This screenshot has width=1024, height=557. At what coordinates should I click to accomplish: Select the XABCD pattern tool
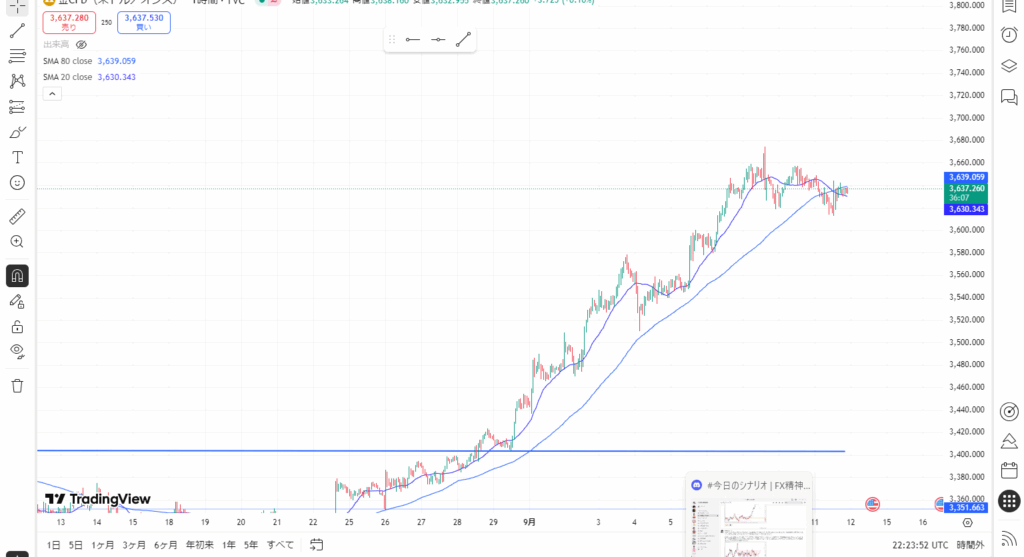tap(17, 81)
